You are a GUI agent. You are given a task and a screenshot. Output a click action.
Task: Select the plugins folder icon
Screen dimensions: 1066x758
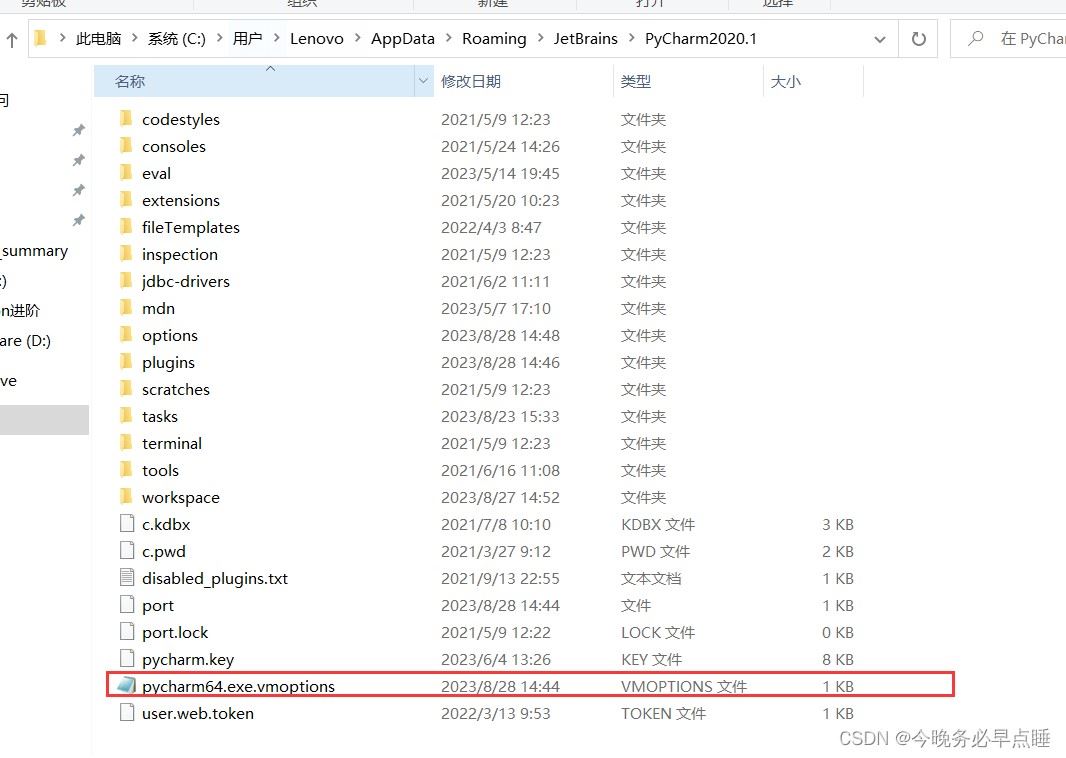point(126,362)
